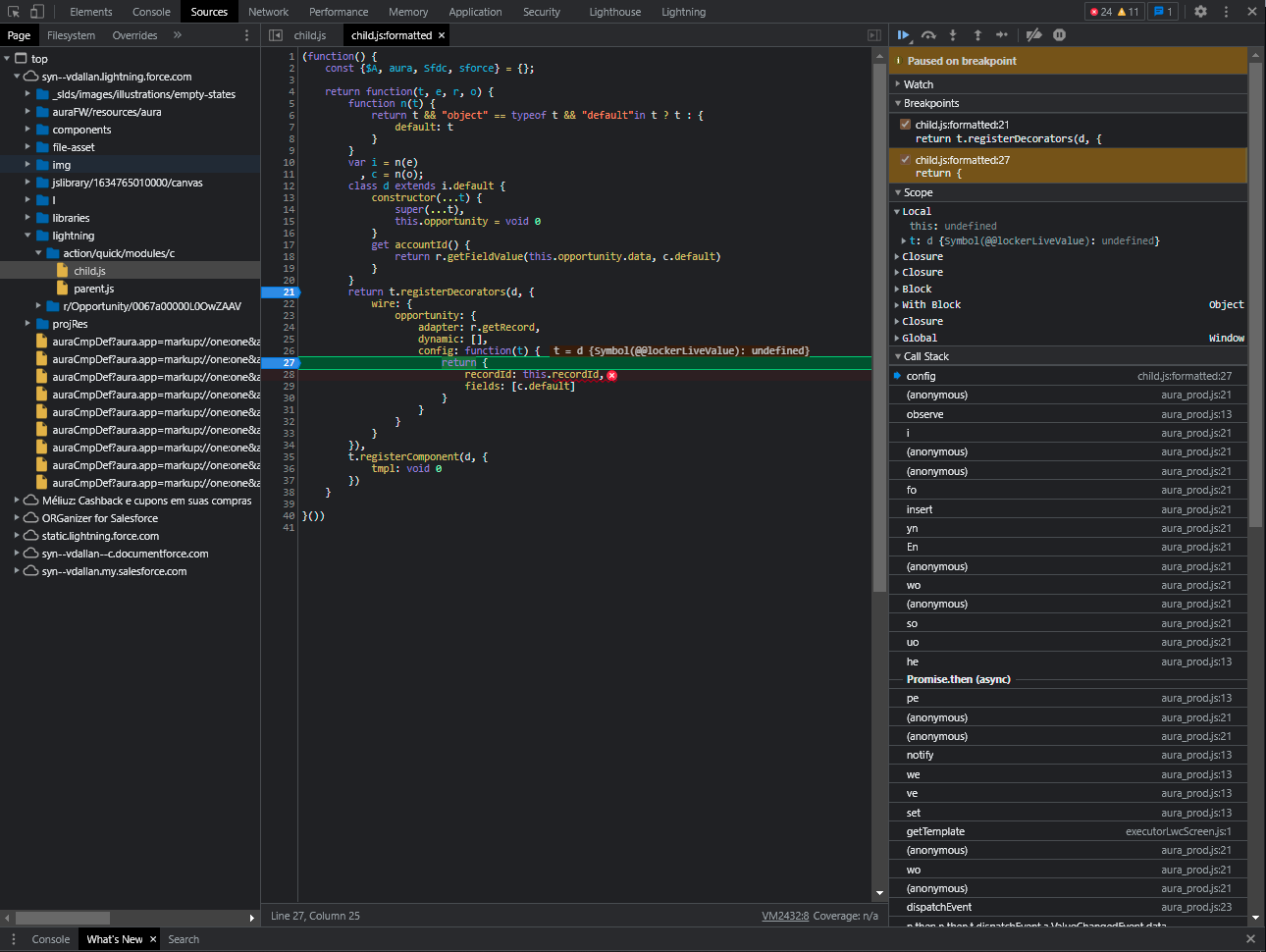Uncheck breakpoint child.js:formatted:27
This screenshot has height=952, width=1266.
[x=905, y=160]
